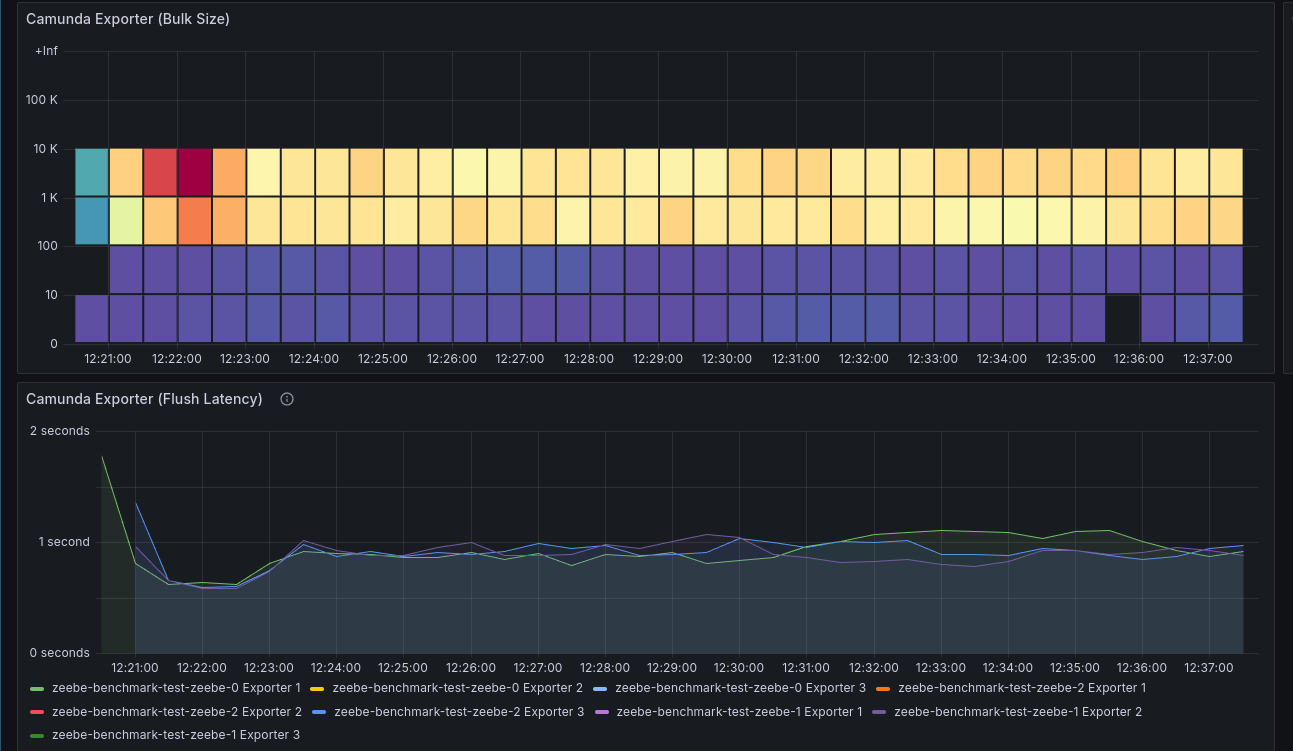Screen dimensions: 1293x751
Task: Open the Flush Latency panel info icon
Action: [287, 399]
